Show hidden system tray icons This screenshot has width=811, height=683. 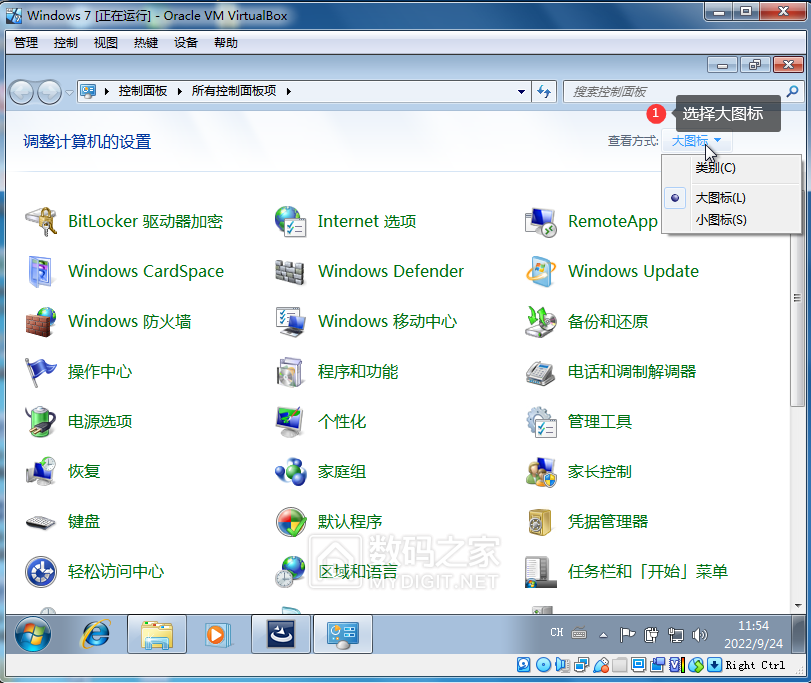pos(603,635)
